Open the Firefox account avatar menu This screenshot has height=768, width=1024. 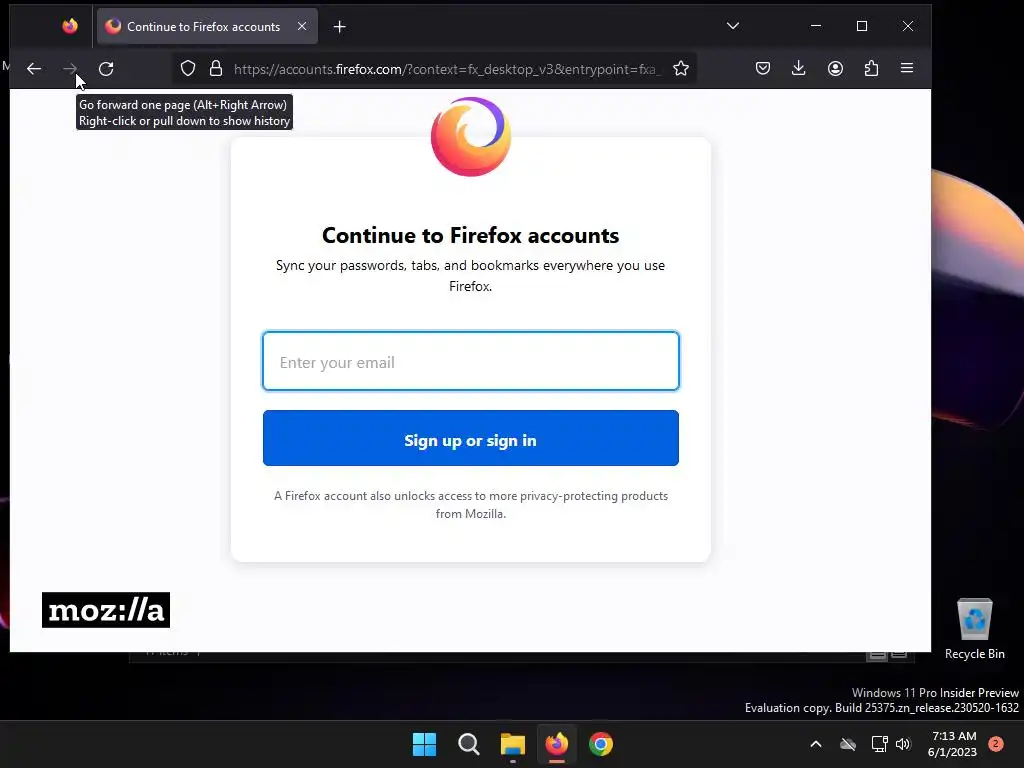tap(835, 68)
